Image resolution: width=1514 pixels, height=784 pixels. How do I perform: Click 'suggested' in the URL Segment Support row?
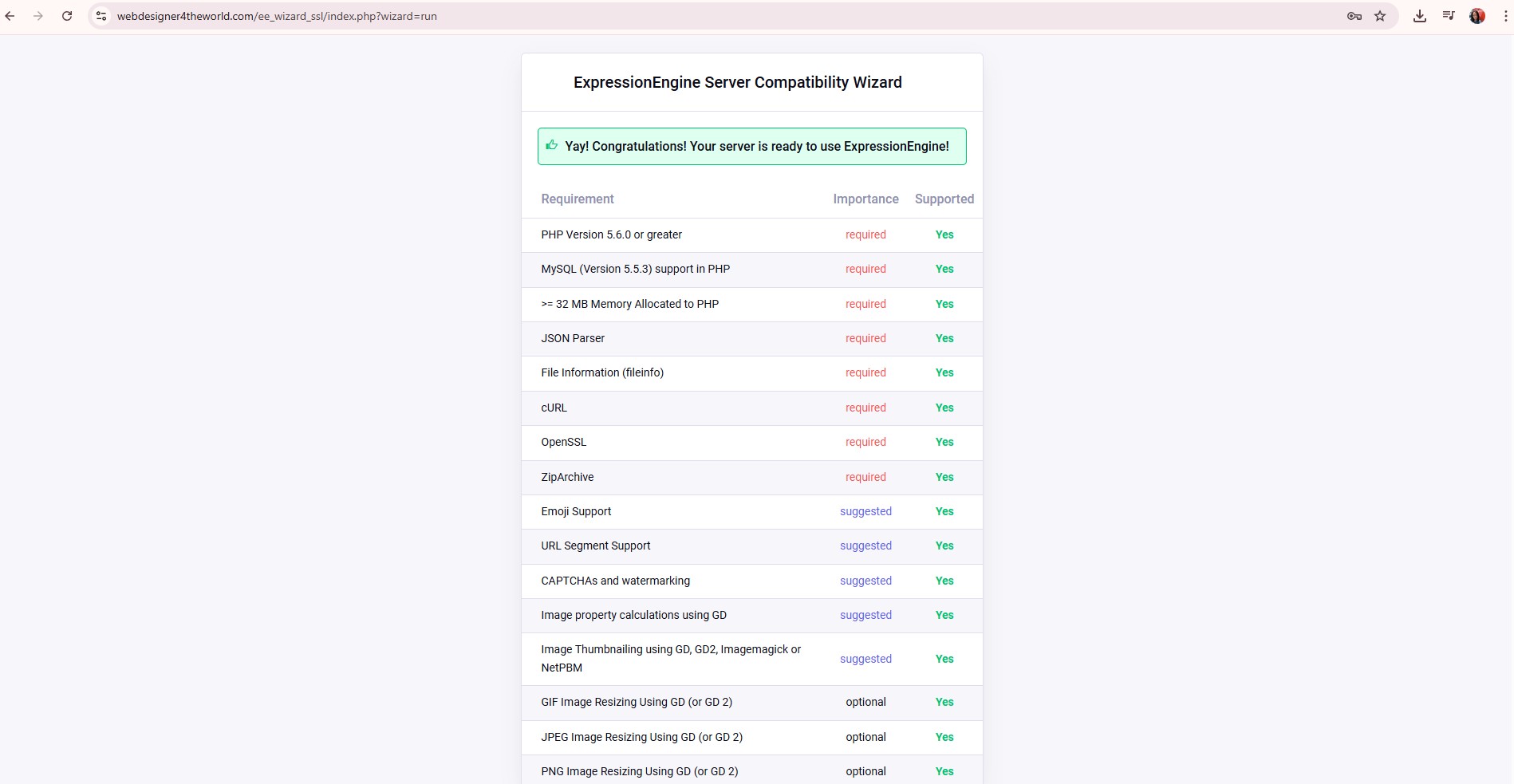865,546
